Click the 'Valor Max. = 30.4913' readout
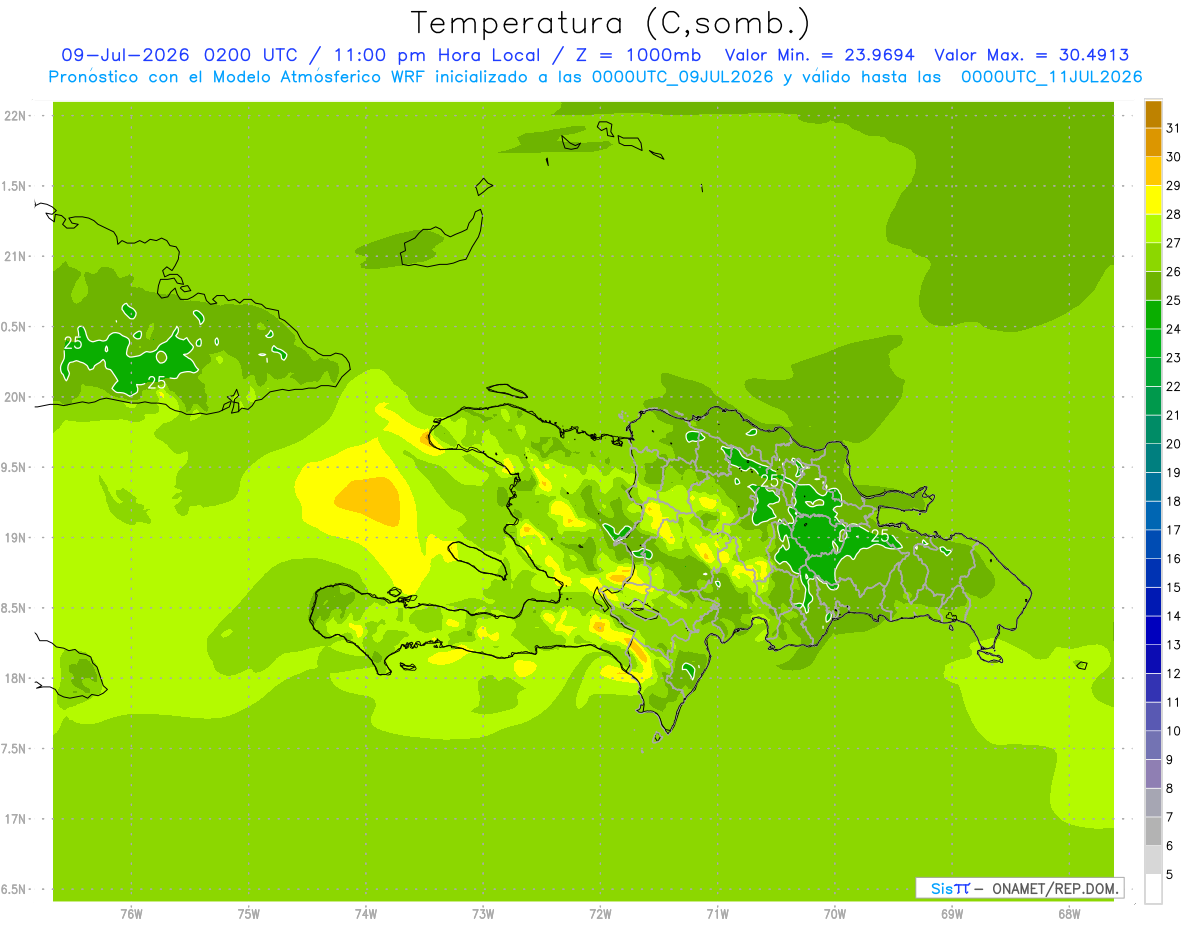 click(x=1032, y=55)
